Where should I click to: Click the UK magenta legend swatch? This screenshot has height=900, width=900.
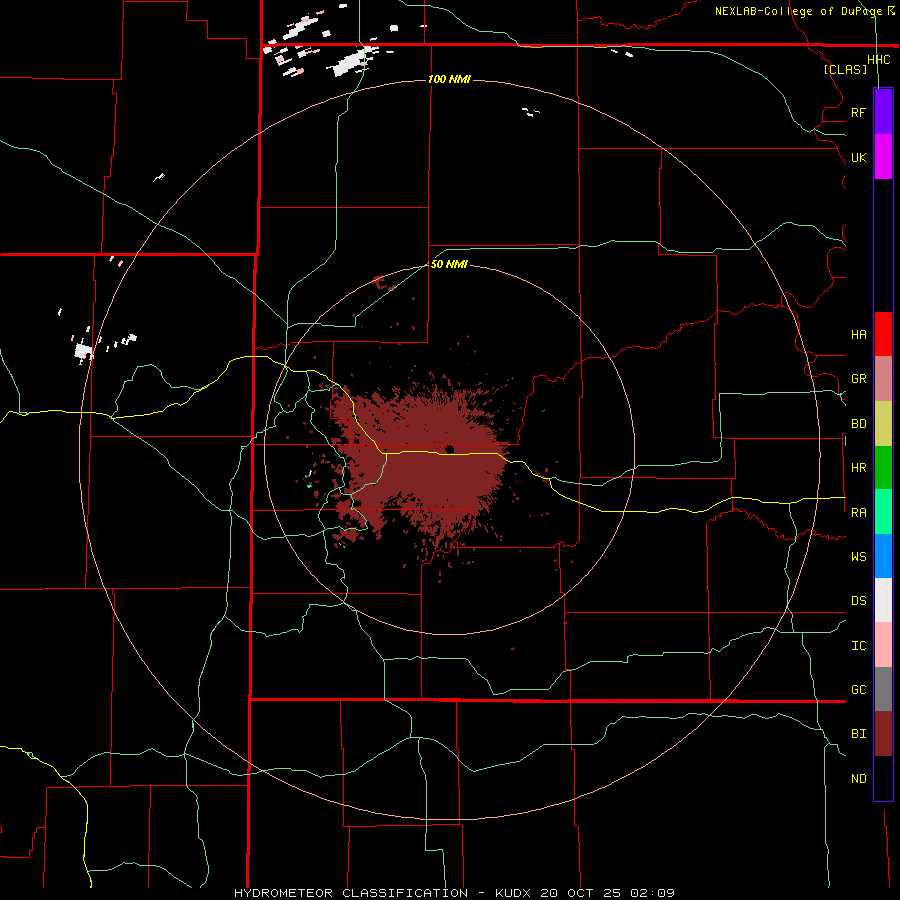pos(883,157)
